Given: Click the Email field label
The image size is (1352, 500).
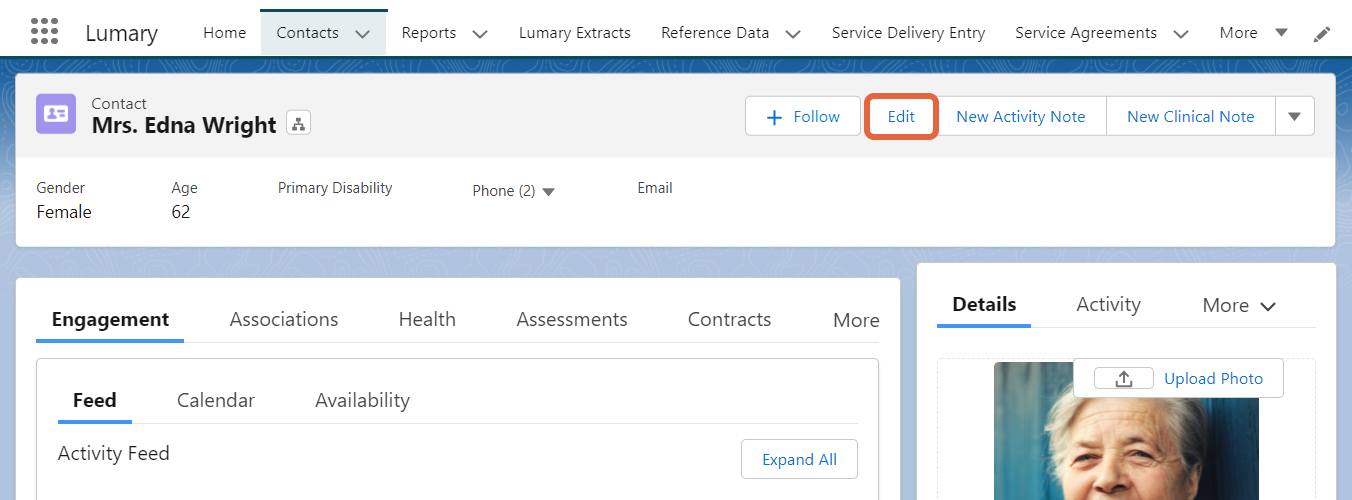Looking at the screenshot, I should 655,188.
